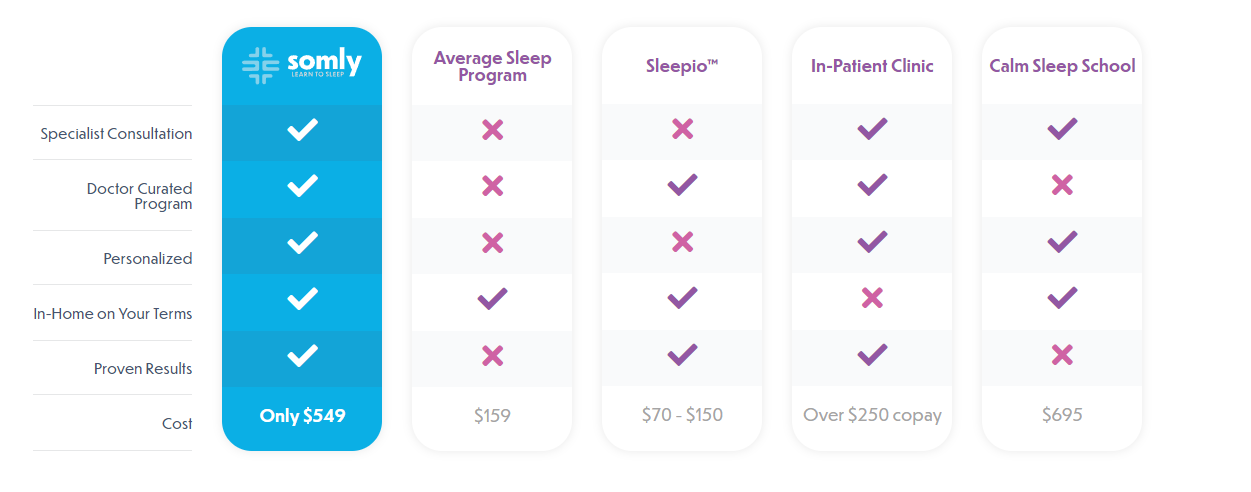Click the Over $250 copay text
This screenshot has width=1251, height=492.
pyautogui.click(x=872, y=415)
